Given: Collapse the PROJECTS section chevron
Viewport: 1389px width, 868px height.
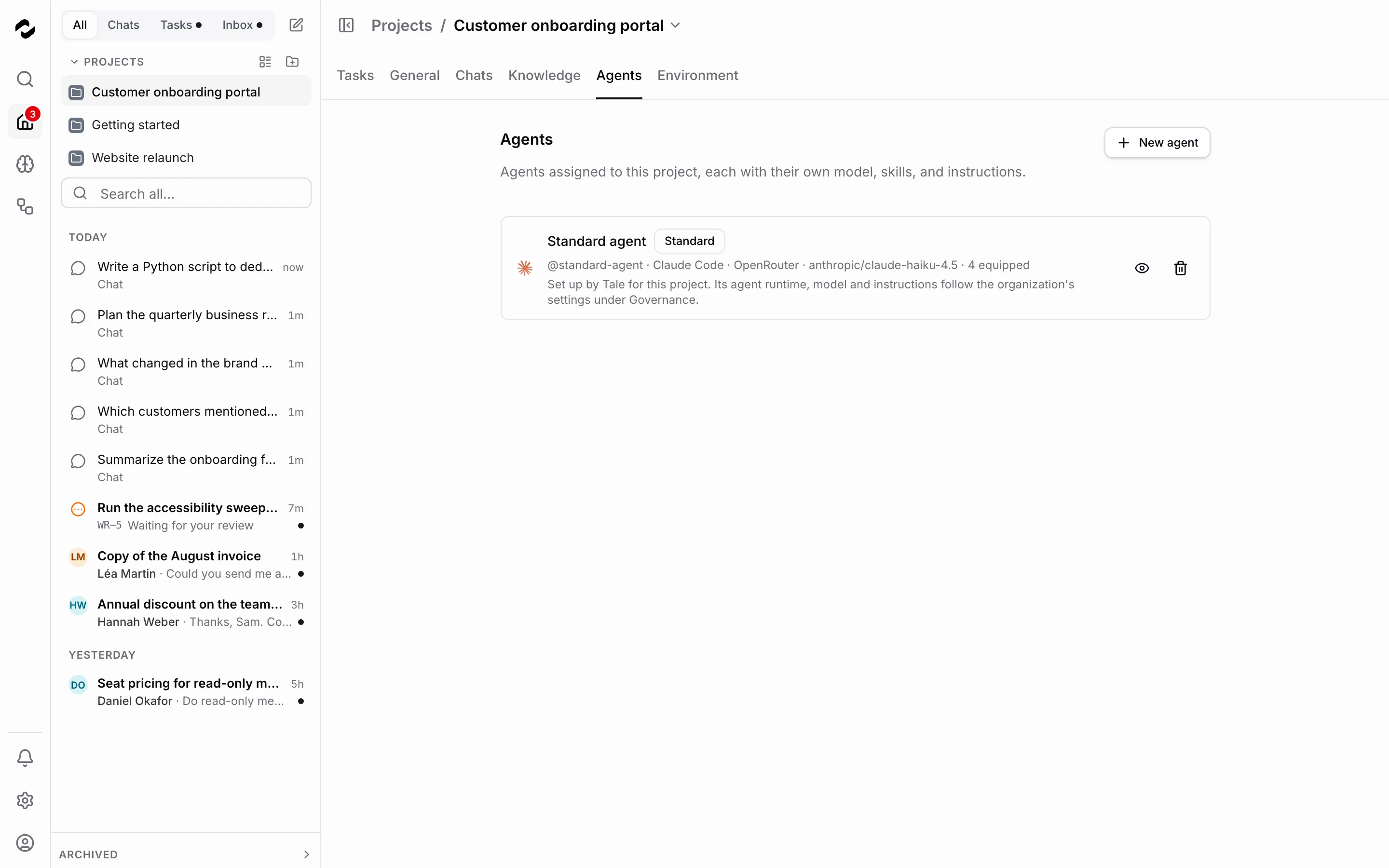Looking at the screenshot, I should (x=74, y=61).
